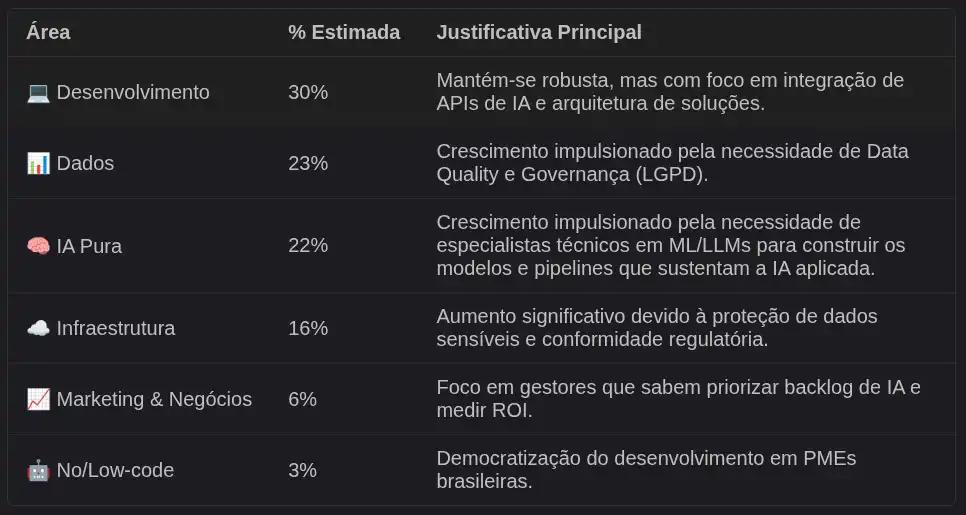Click the laptop emoji beside Desenvolvimento

click(38, 92)
